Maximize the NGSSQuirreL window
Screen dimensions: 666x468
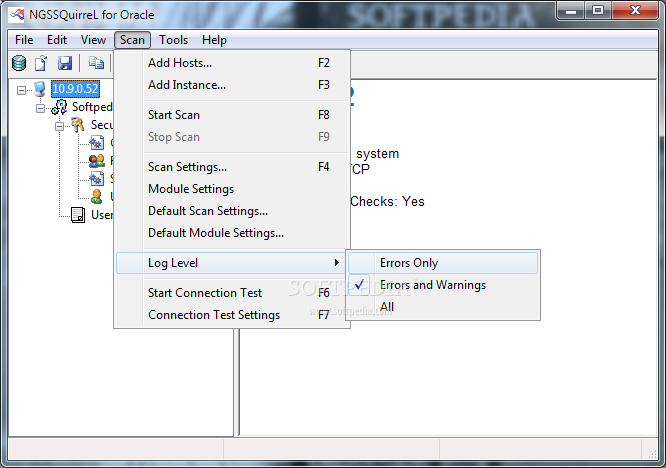point(598,10)
